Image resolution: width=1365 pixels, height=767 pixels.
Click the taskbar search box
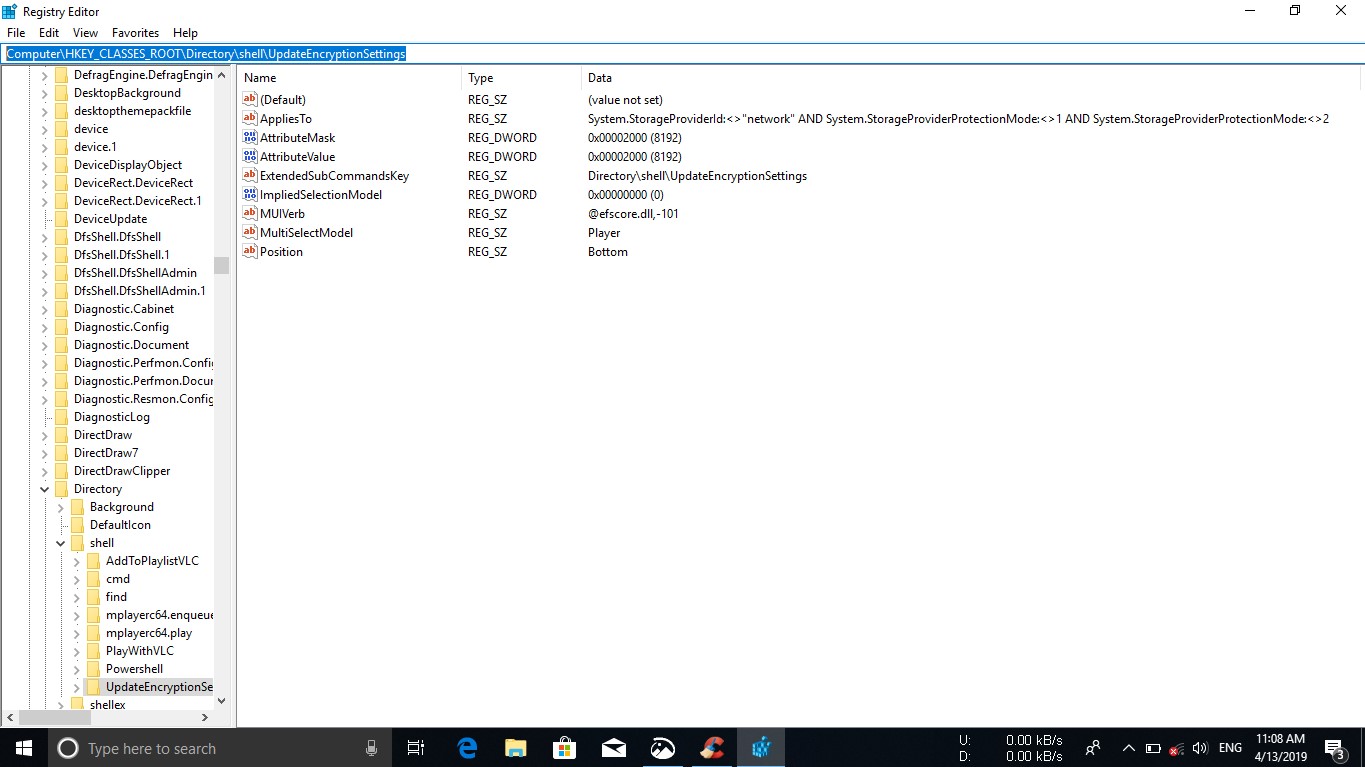(219, 748)
